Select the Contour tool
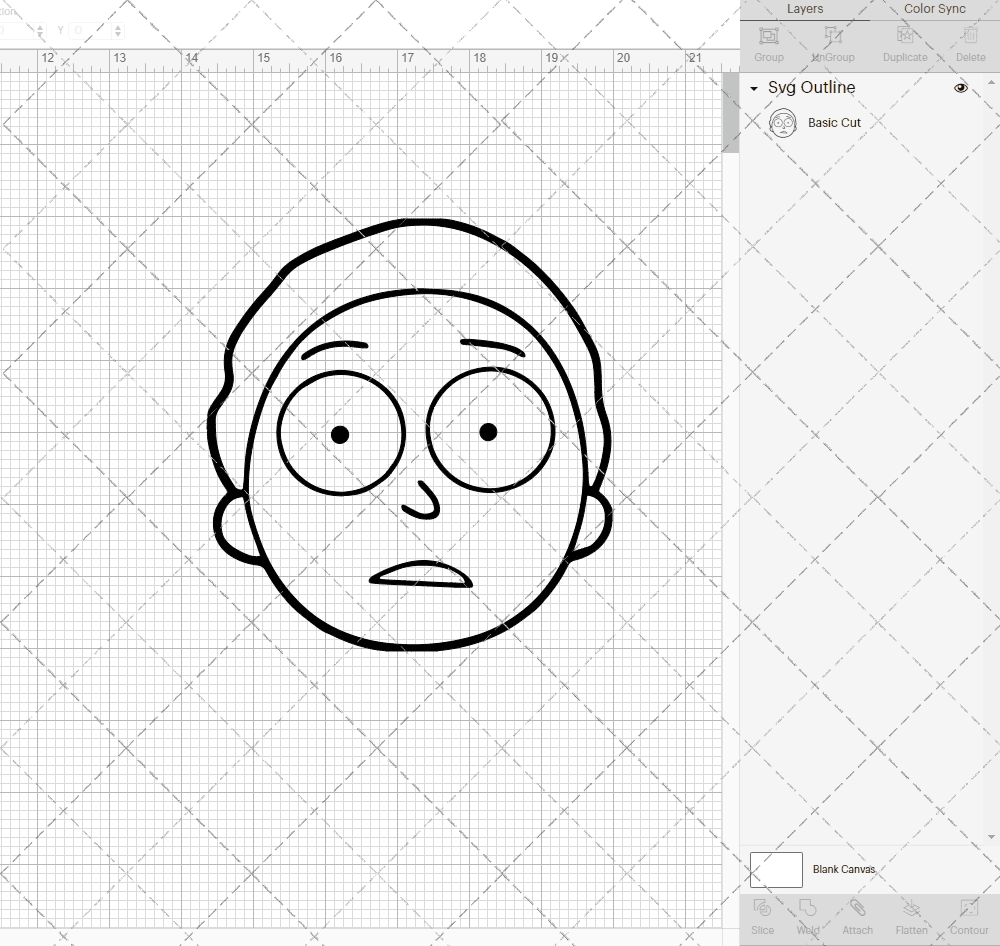1000x946 pixels. click(969, 917)
